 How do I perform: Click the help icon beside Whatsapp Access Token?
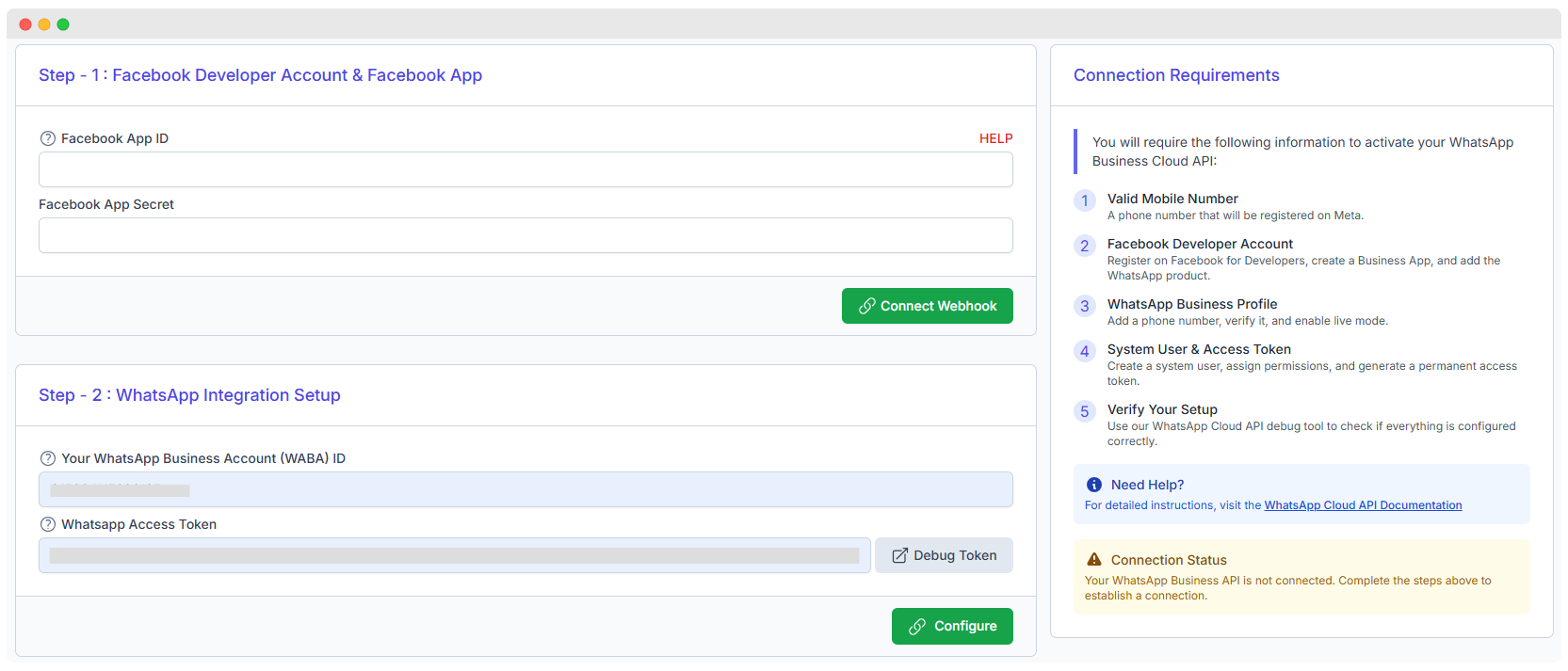[x=48, y=524]
